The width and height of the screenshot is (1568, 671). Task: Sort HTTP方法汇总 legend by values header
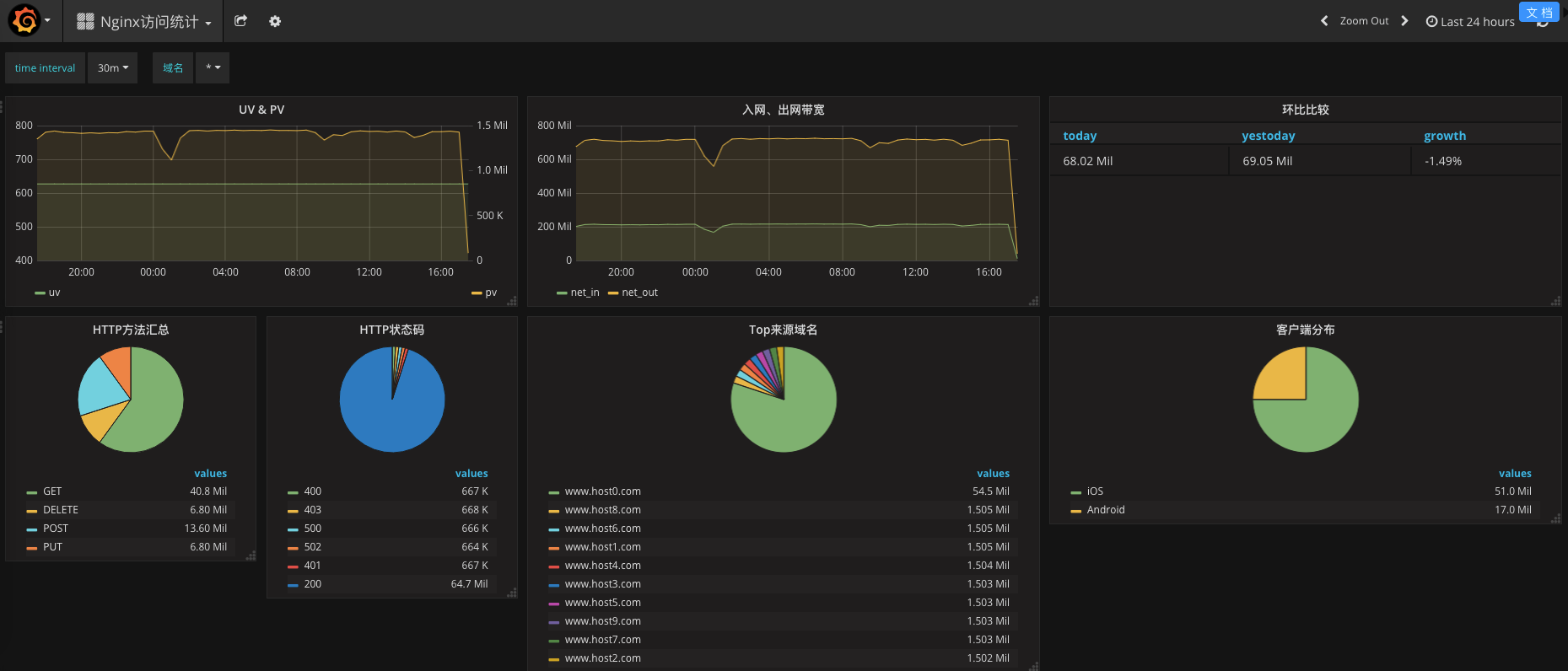coord(211,474)
